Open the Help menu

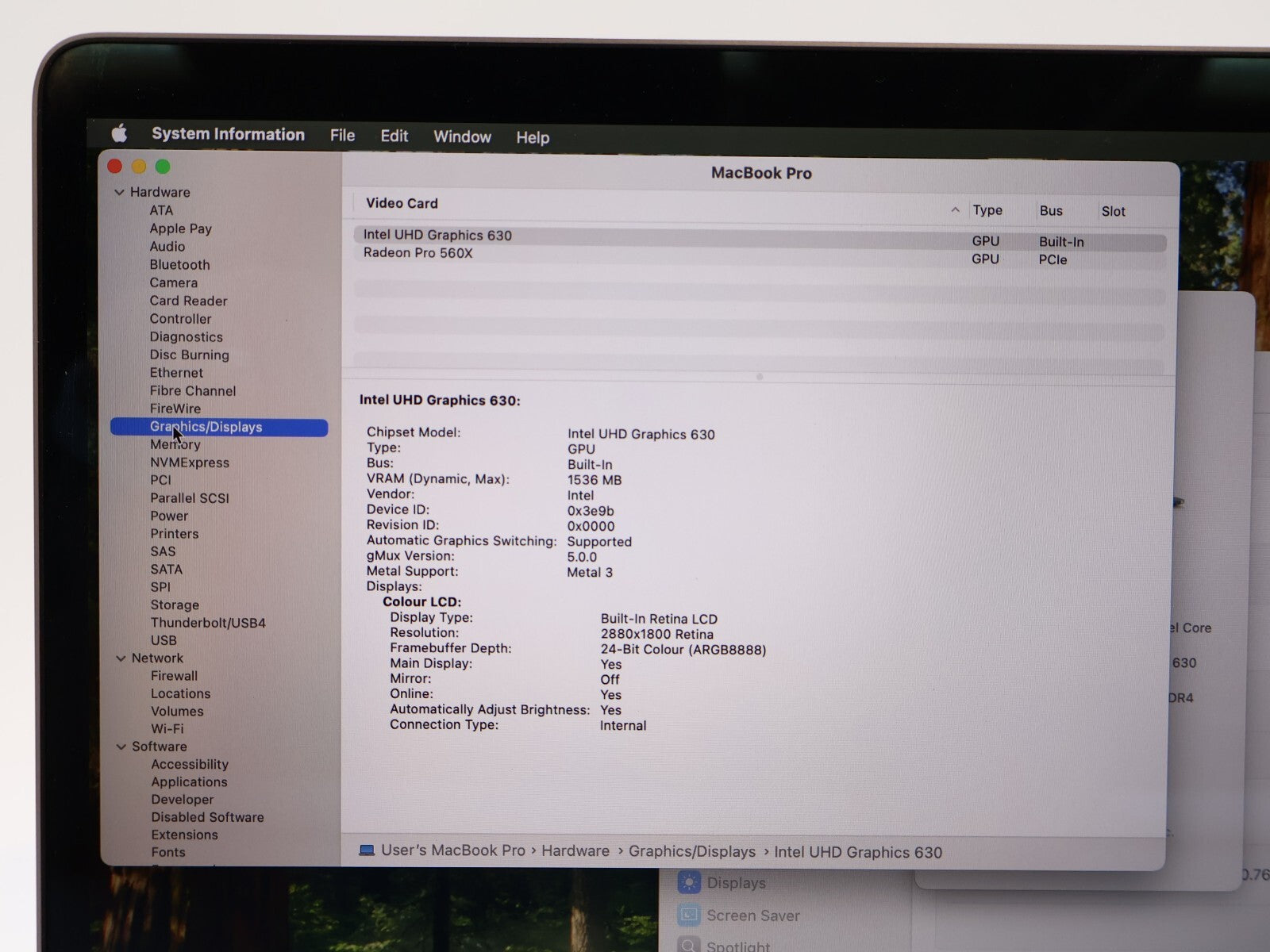532,138
